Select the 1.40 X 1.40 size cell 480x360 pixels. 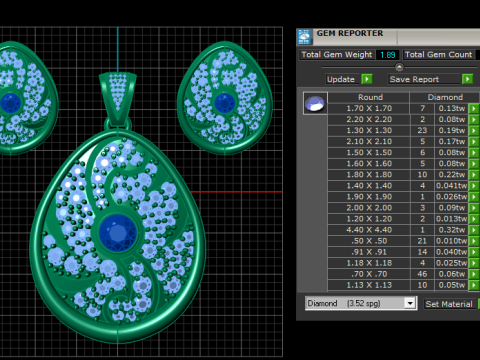(369, 186)
